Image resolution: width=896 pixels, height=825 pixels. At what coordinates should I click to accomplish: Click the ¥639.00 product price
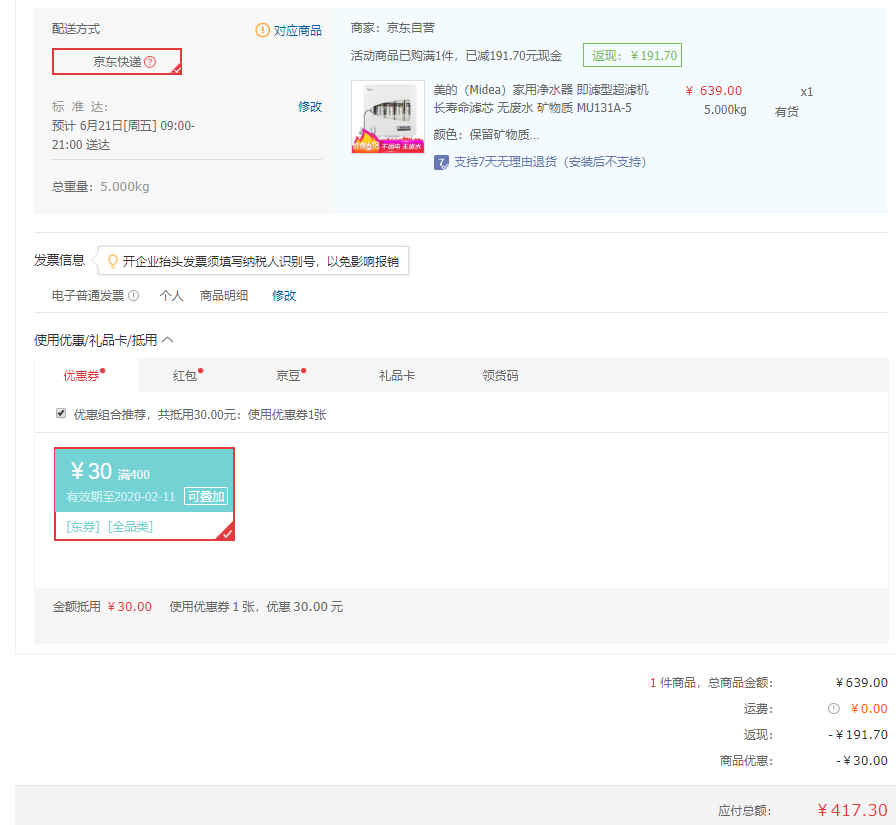714,91
